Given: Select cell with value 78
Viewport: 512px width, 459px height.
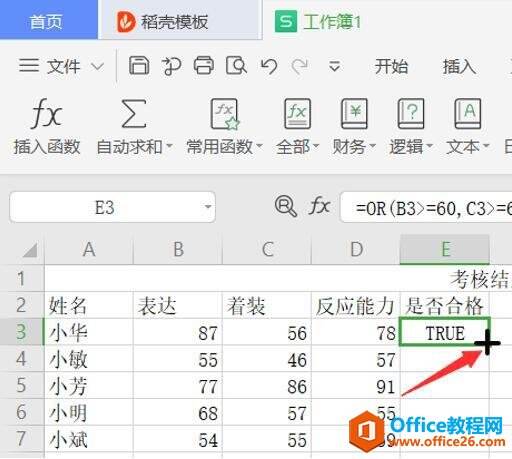Looking at the screenshot, I should pos(356,332).
